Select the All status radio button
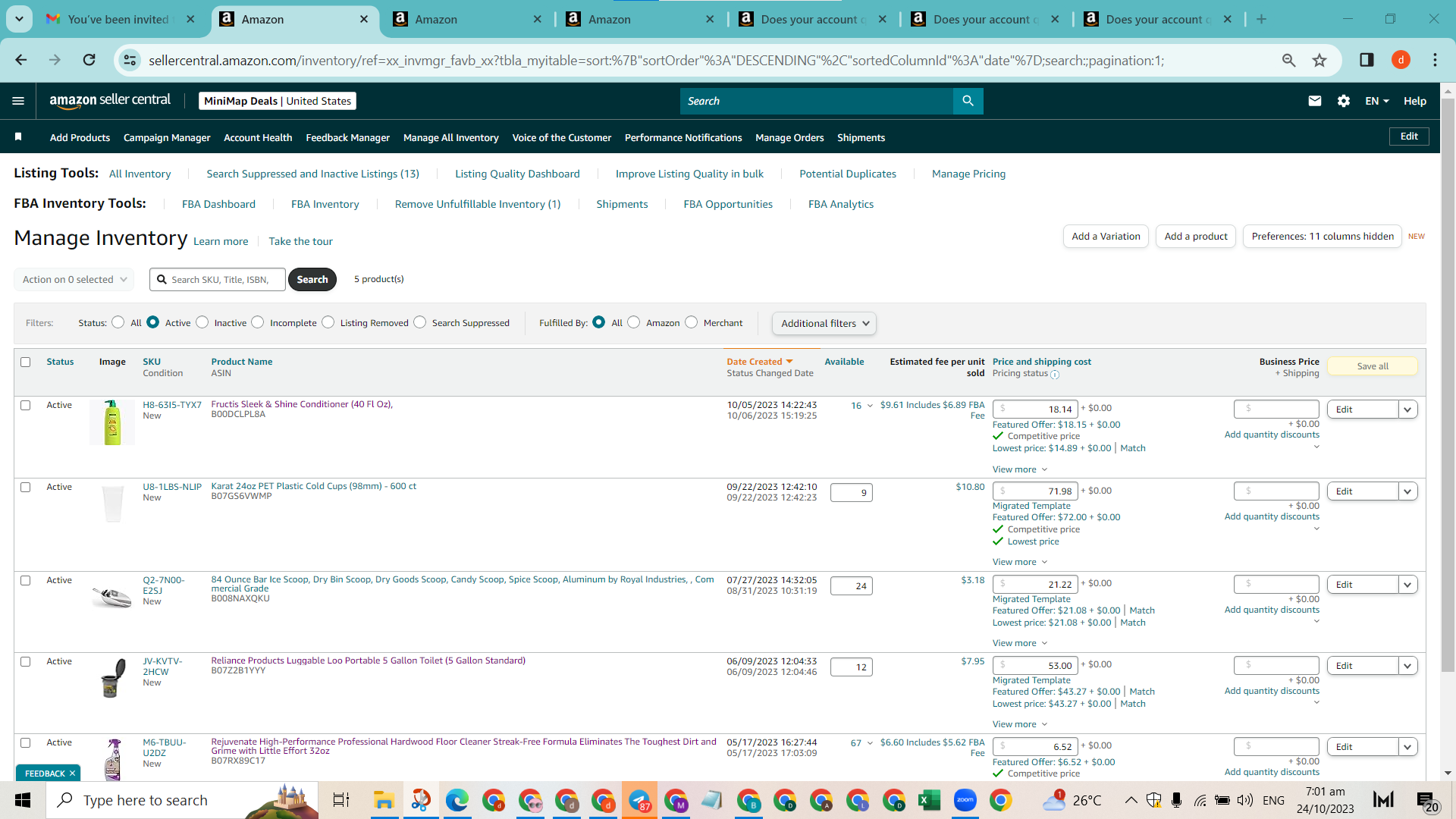Screen dimensions: 1456x819 coord(118,322)
